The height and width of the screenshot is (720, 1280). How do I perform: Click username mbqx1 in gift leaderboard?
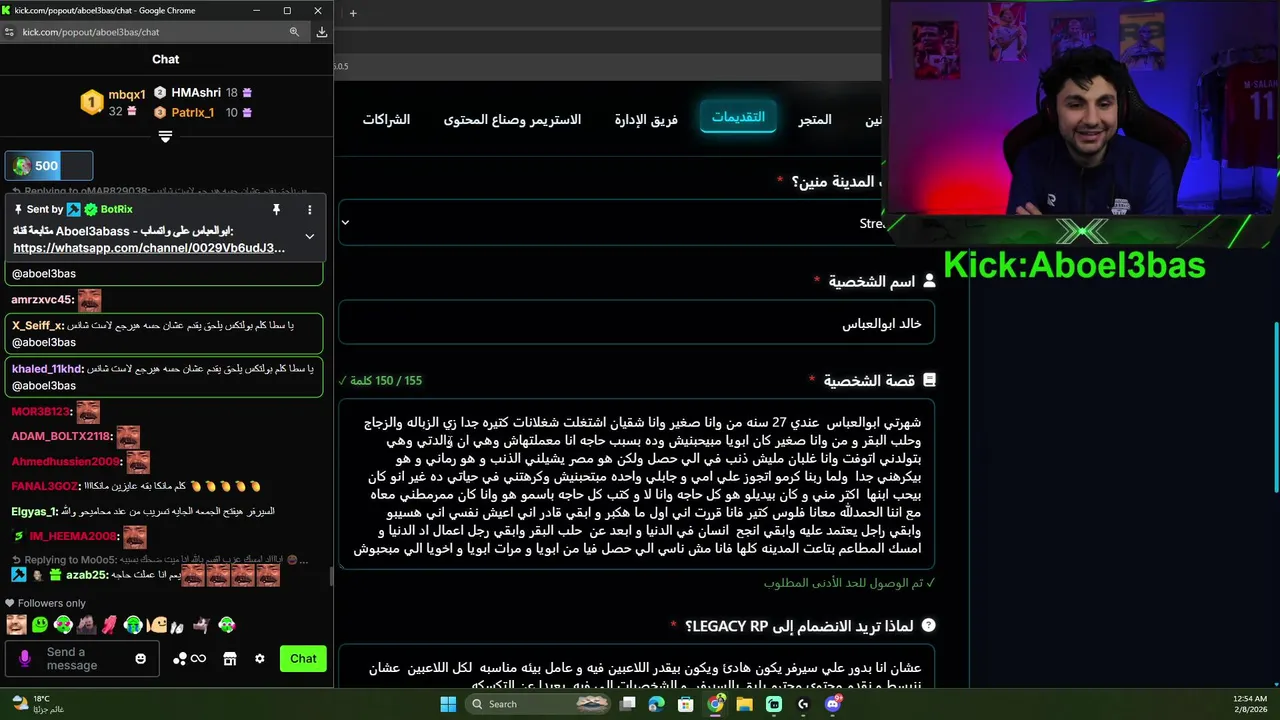pyautogui.click(x=127, y=95)
